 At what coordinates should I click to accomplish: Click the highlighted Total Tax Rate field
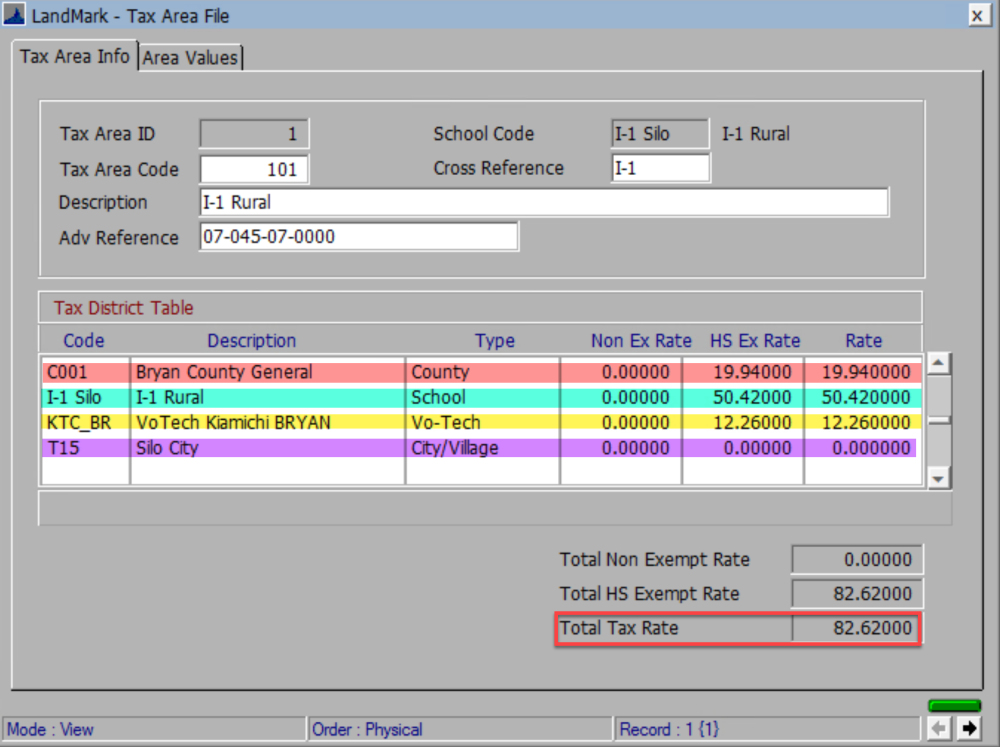click(x=857, y=628)
